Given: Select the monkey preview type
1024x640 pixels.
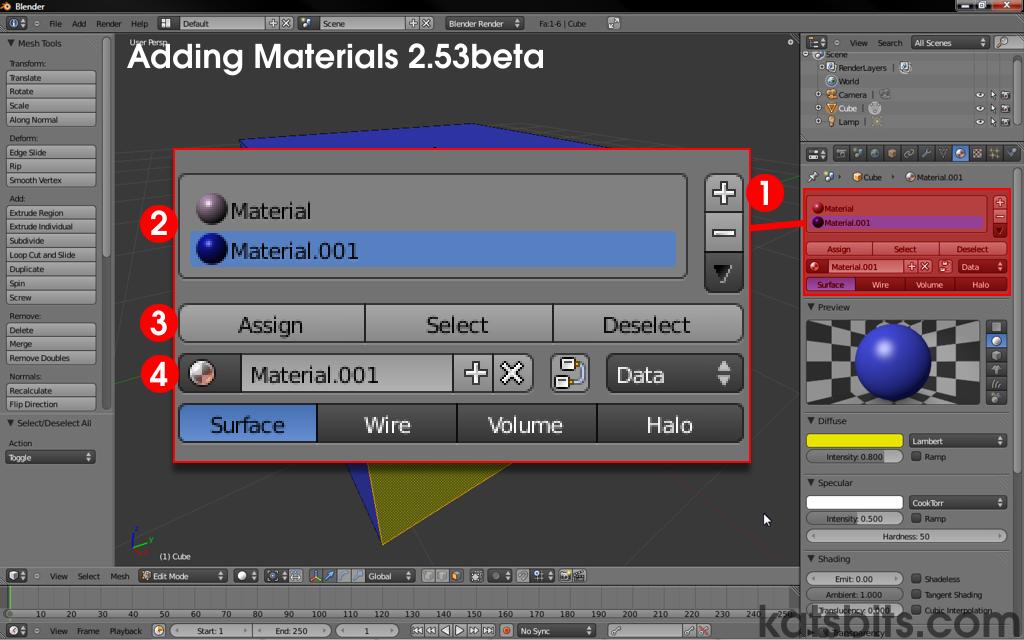Looking at the screenshot, I should point(997,370).
